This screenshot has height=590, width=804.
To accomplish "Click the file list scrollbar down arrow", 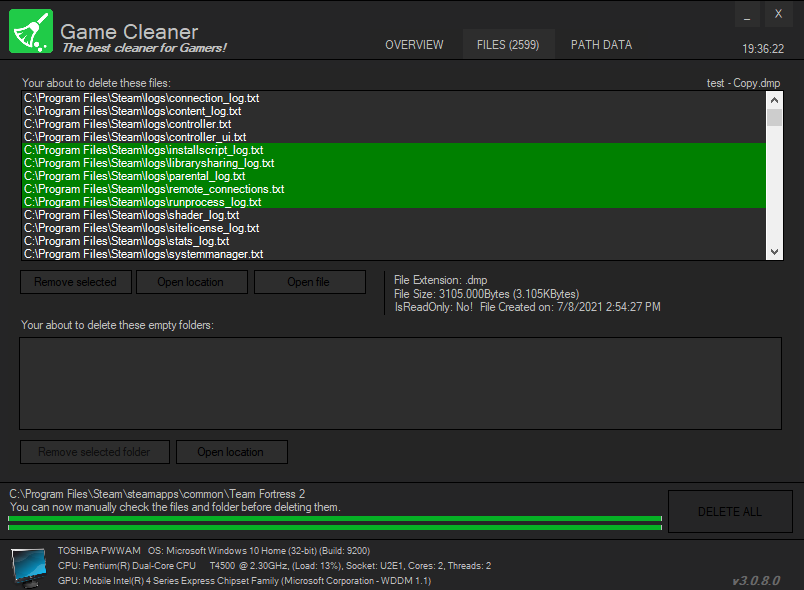I will pyautogui.click(x=774, y=252).
